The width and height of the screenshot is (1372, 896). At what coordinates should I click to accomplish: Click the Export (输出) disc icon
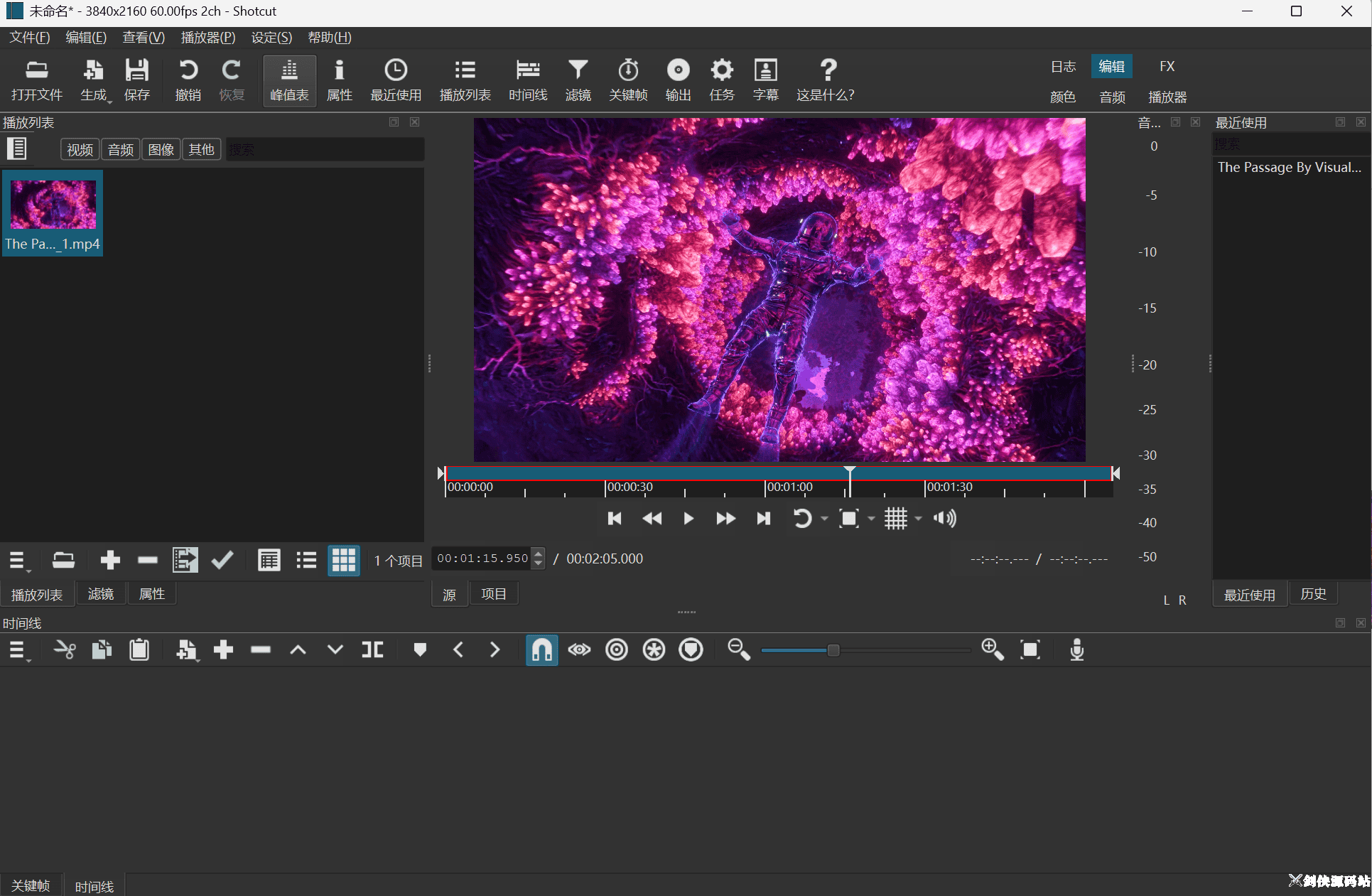point(678,80)
